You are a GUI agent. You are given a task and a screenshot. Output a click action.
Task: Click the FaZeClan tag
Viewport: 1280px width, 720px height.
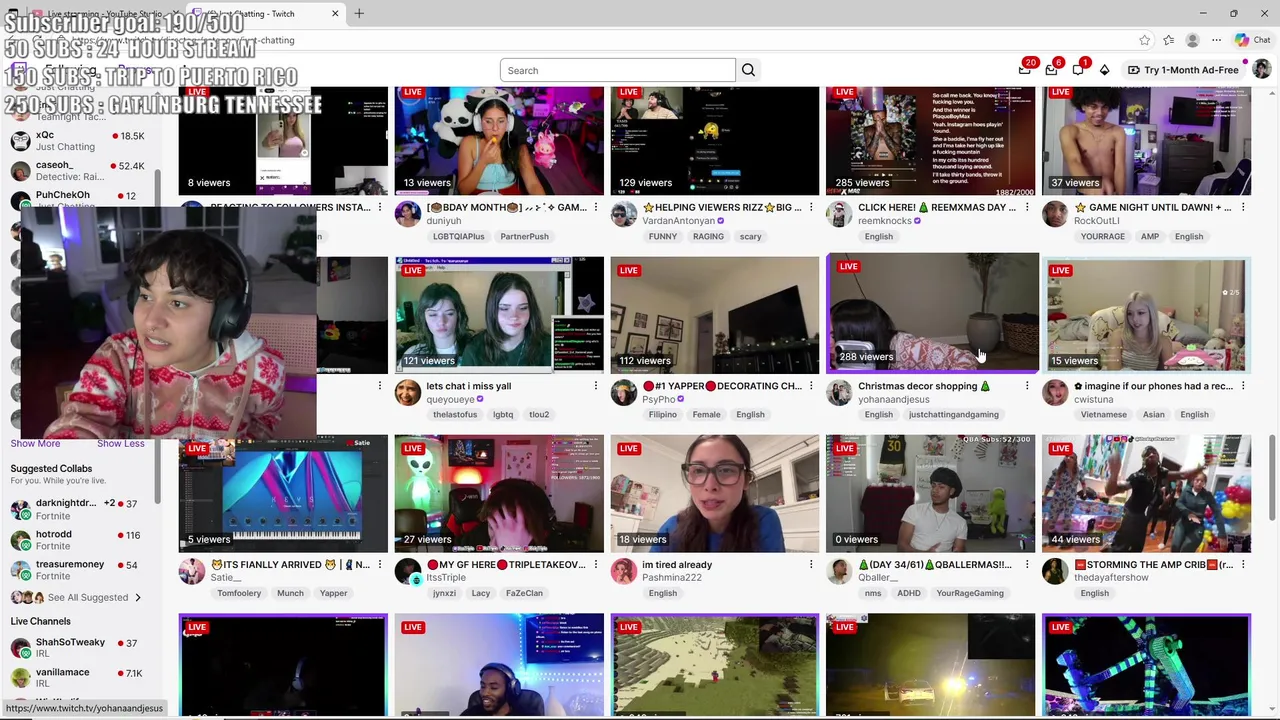click(524, 593)
